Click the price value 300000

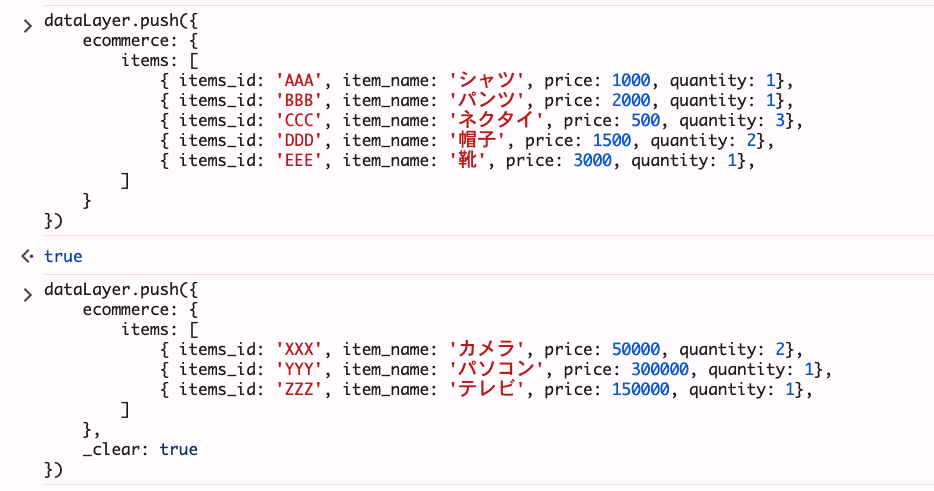(x=660, y=369)
